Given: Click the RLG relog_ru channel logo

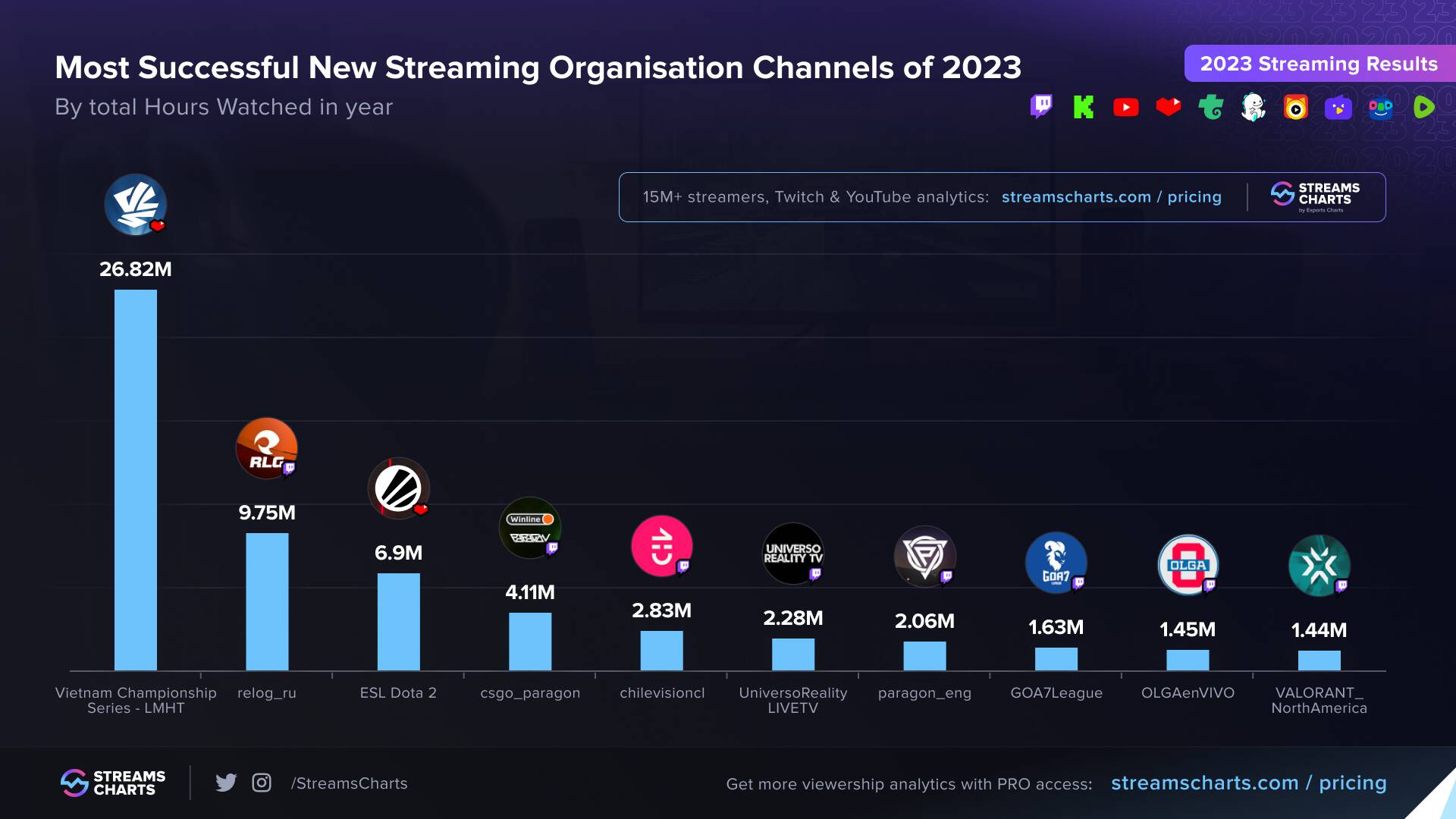Looking at the screenshot, I should [267, 448].
